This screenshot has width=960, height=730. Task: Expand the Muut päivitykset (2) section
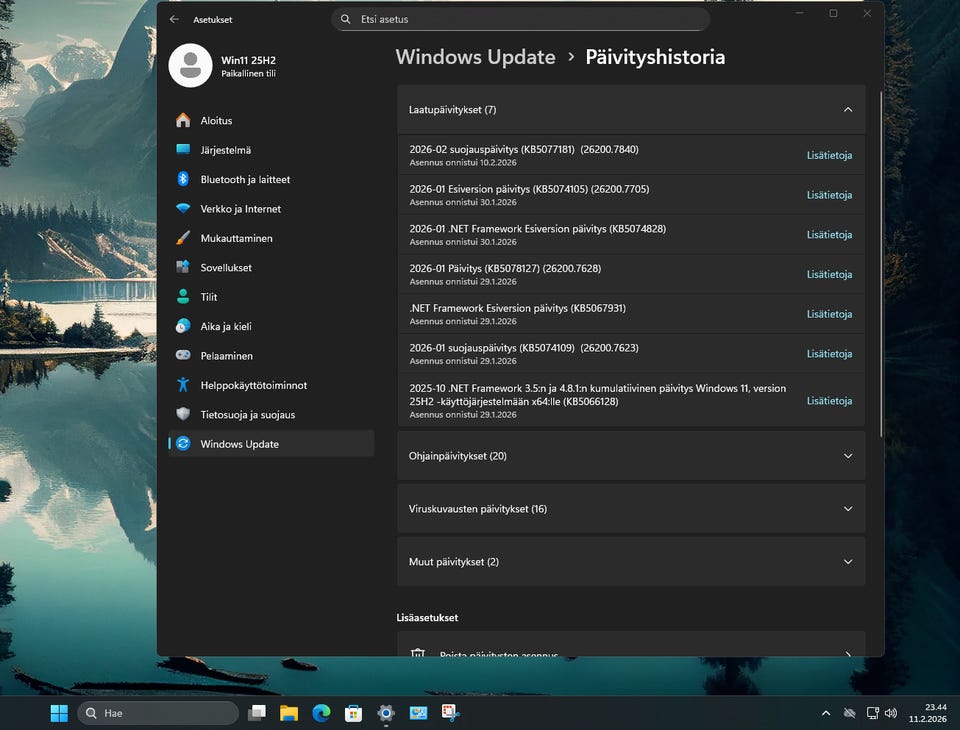pos(847,562)
